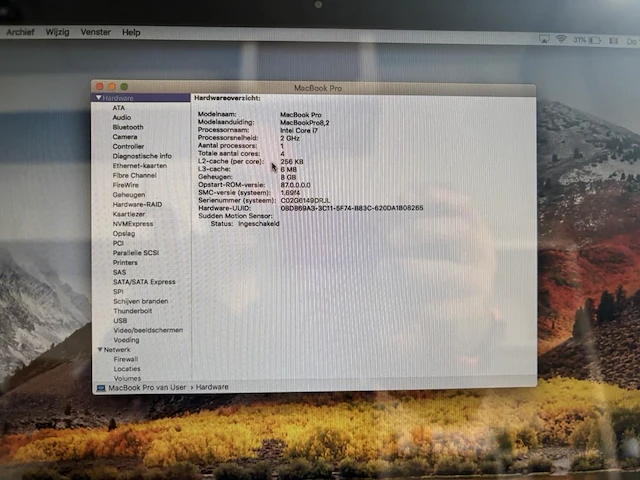640x480 pixels.
Task: Select Schijven branden in the sidebar
Action: pyautogui.click(x=141, y=301)
